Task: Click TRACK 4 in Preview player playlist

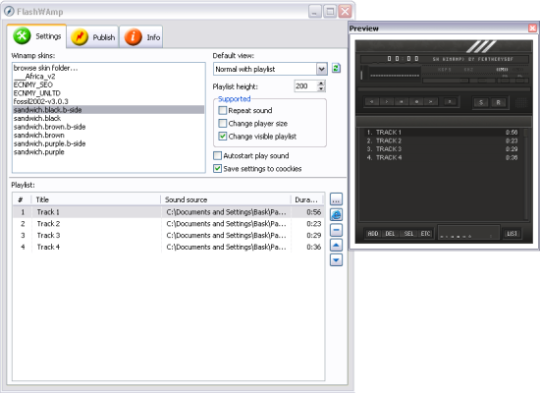Action: [442, 157]
